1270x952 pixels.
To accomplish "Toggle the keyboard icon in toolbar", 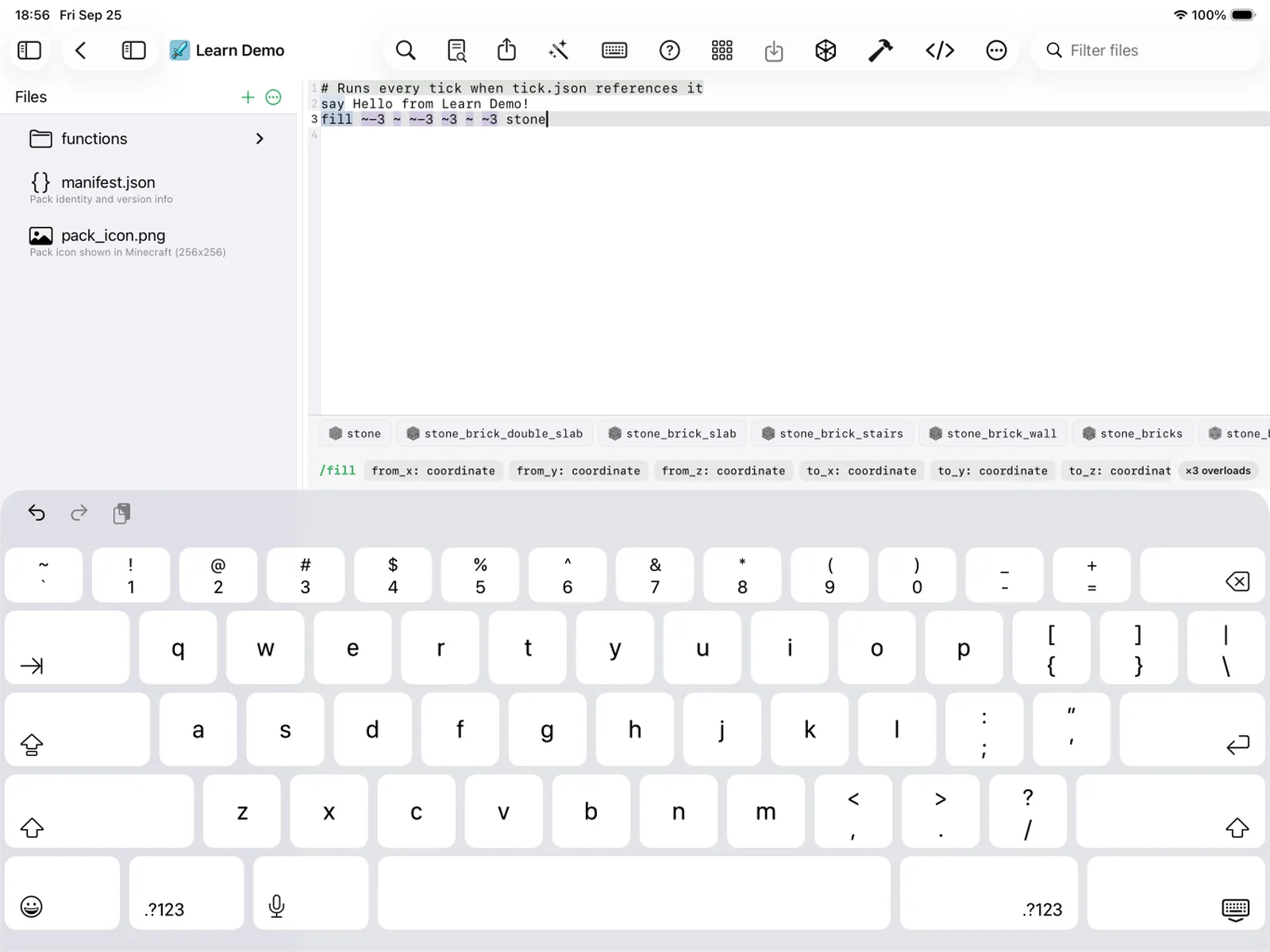I will [614, 50].
